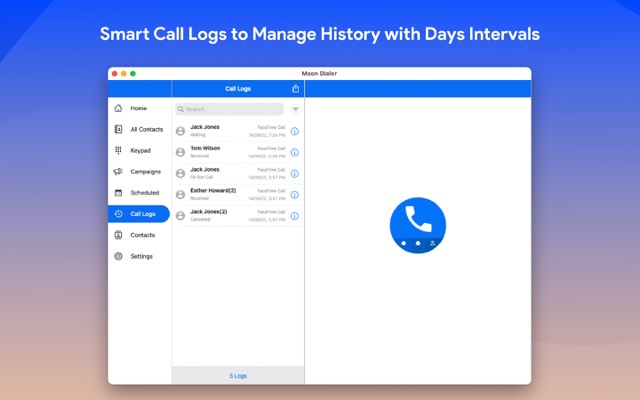Open info for Jack Jones(2) Cancelled call

click(x=295, y=215)
